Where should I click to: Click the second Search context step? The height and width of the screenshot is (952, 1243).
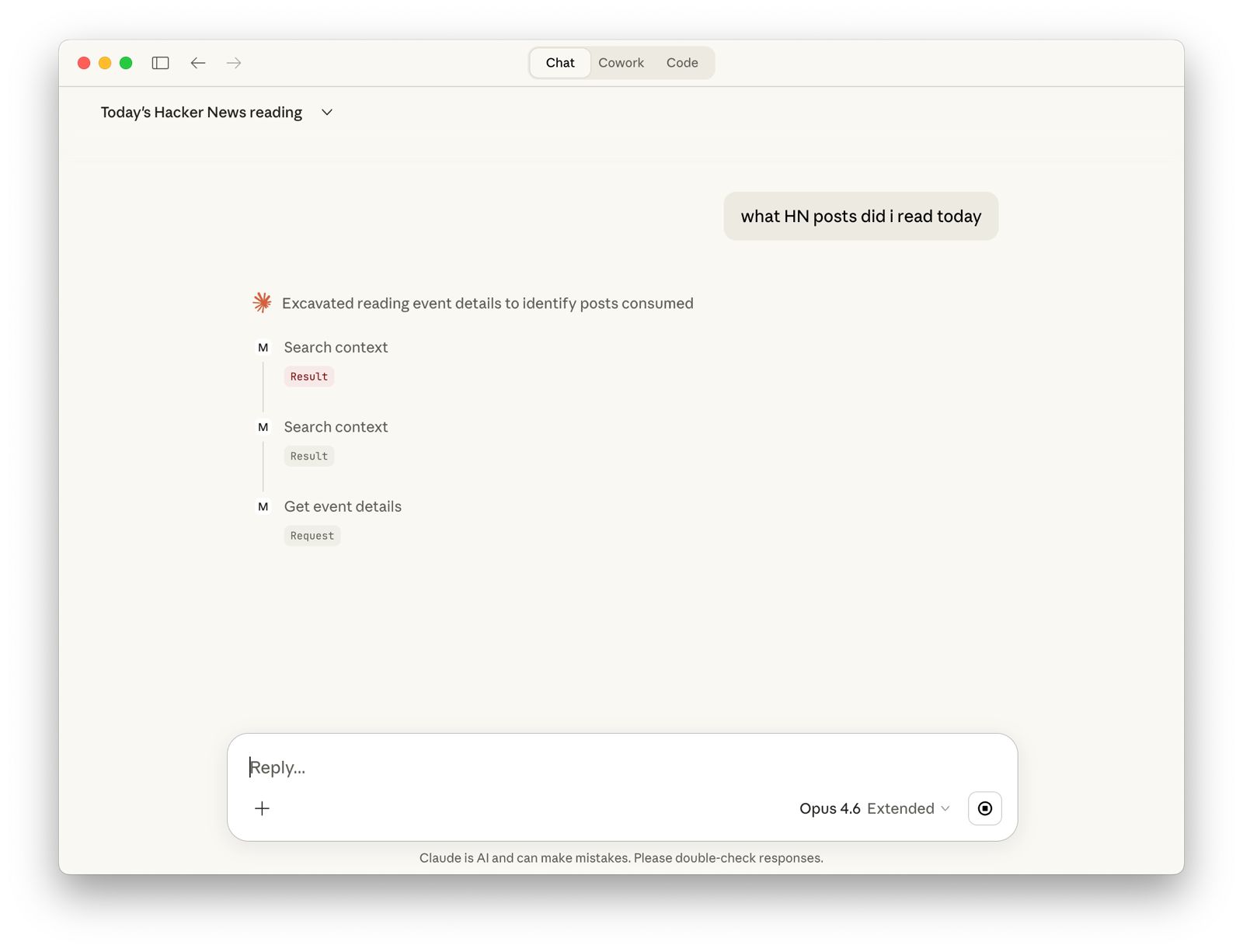click(336, 427)
